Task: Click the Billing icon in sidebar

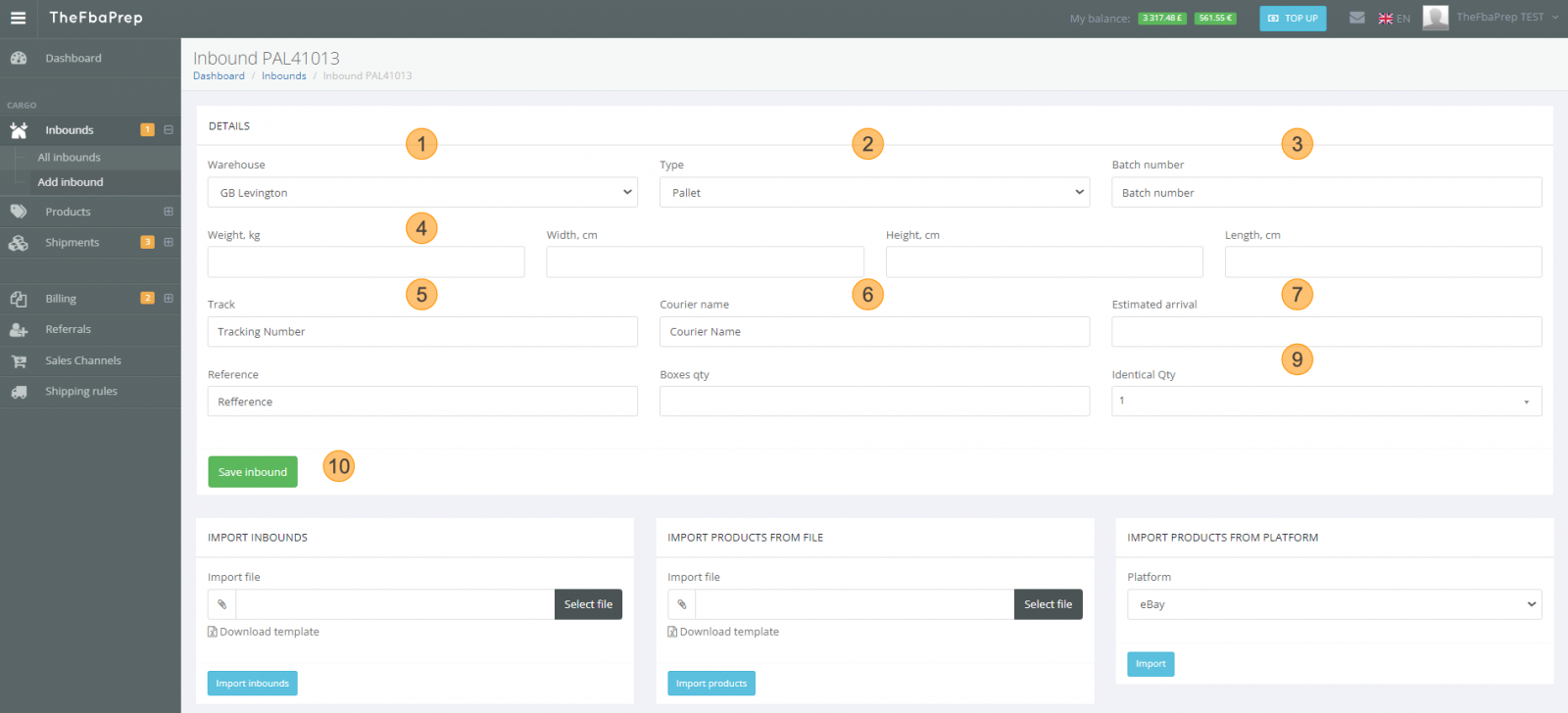Action: click(x=19, y=299)
